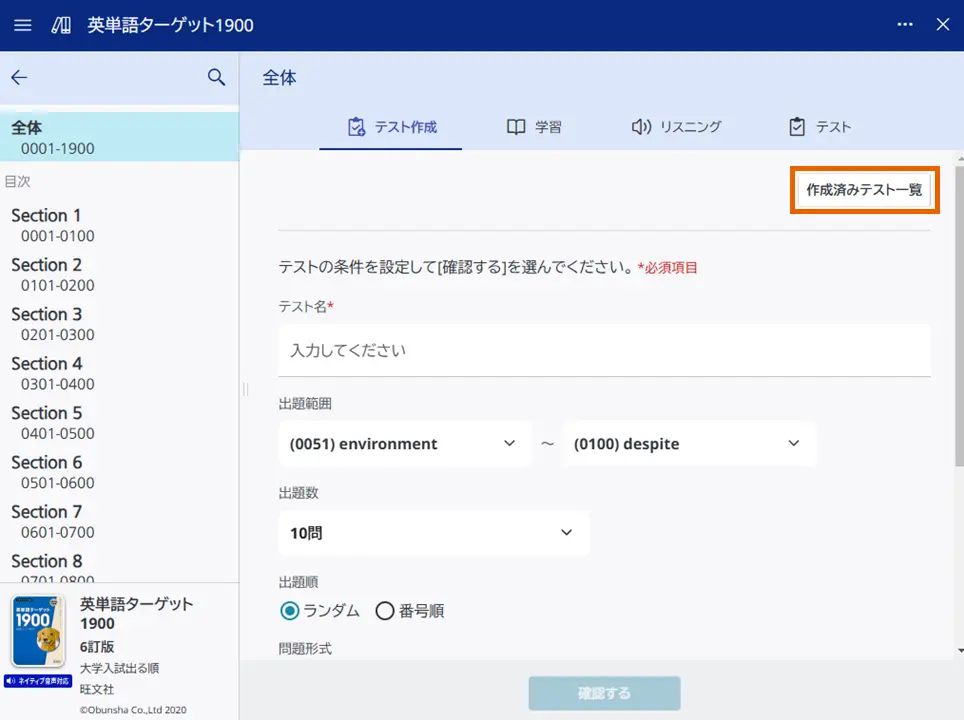Open the starting range dropdown showing (0051) environment
This screenshot has width=964, height=720.
405,443
